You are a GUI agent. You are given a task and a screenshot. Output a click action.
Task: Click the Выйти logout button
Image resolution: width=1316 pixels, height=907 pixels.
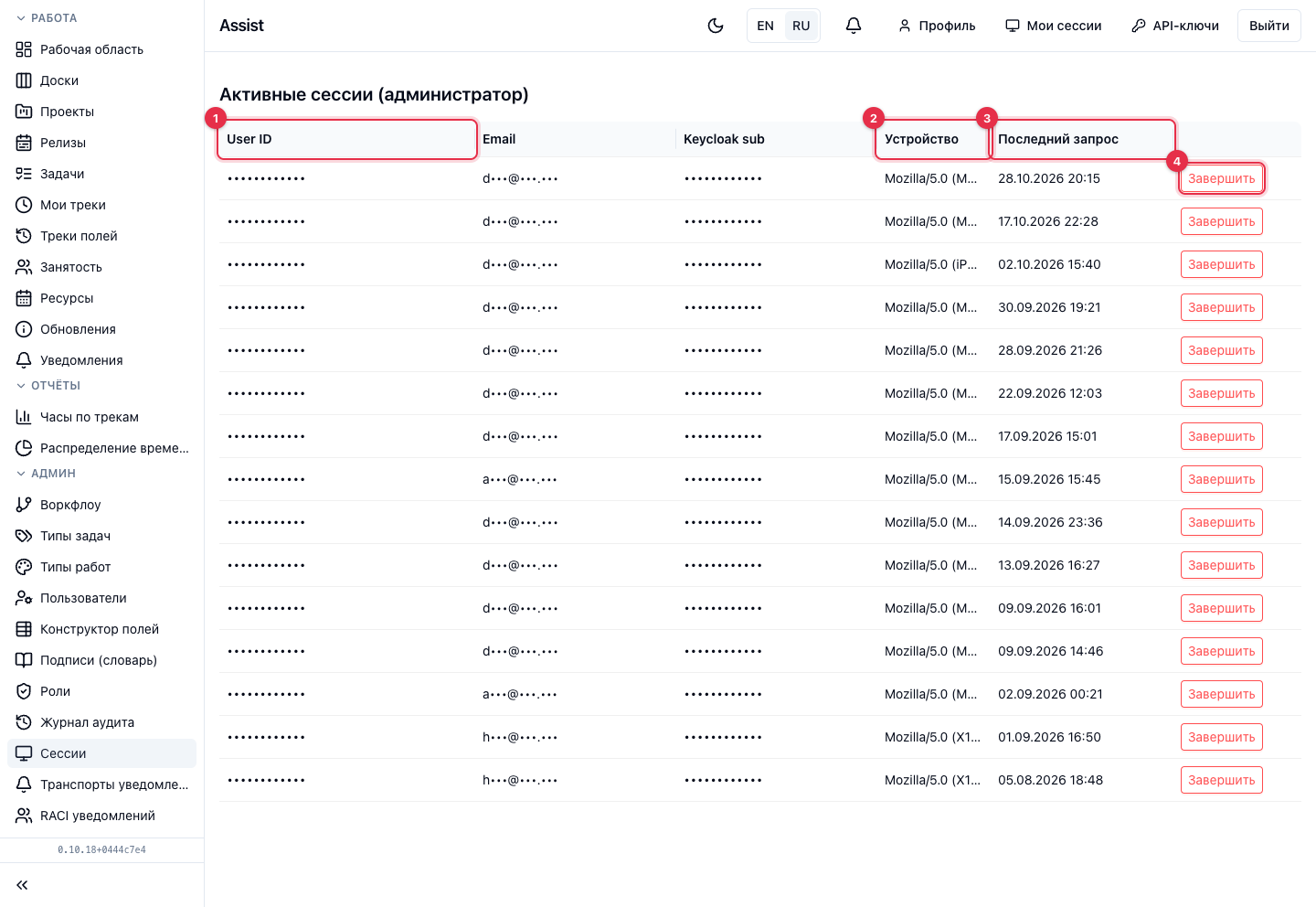click(1269, 26)
